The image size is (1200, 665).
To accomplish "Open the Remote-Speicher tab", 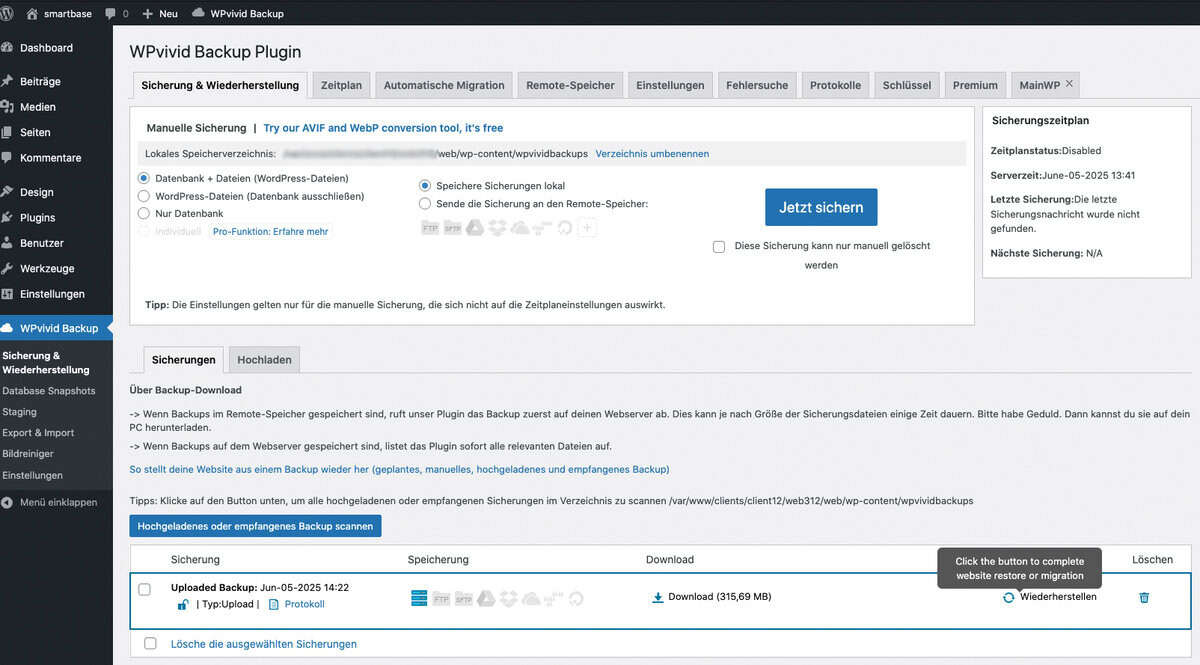I will [x=570, y=85].
